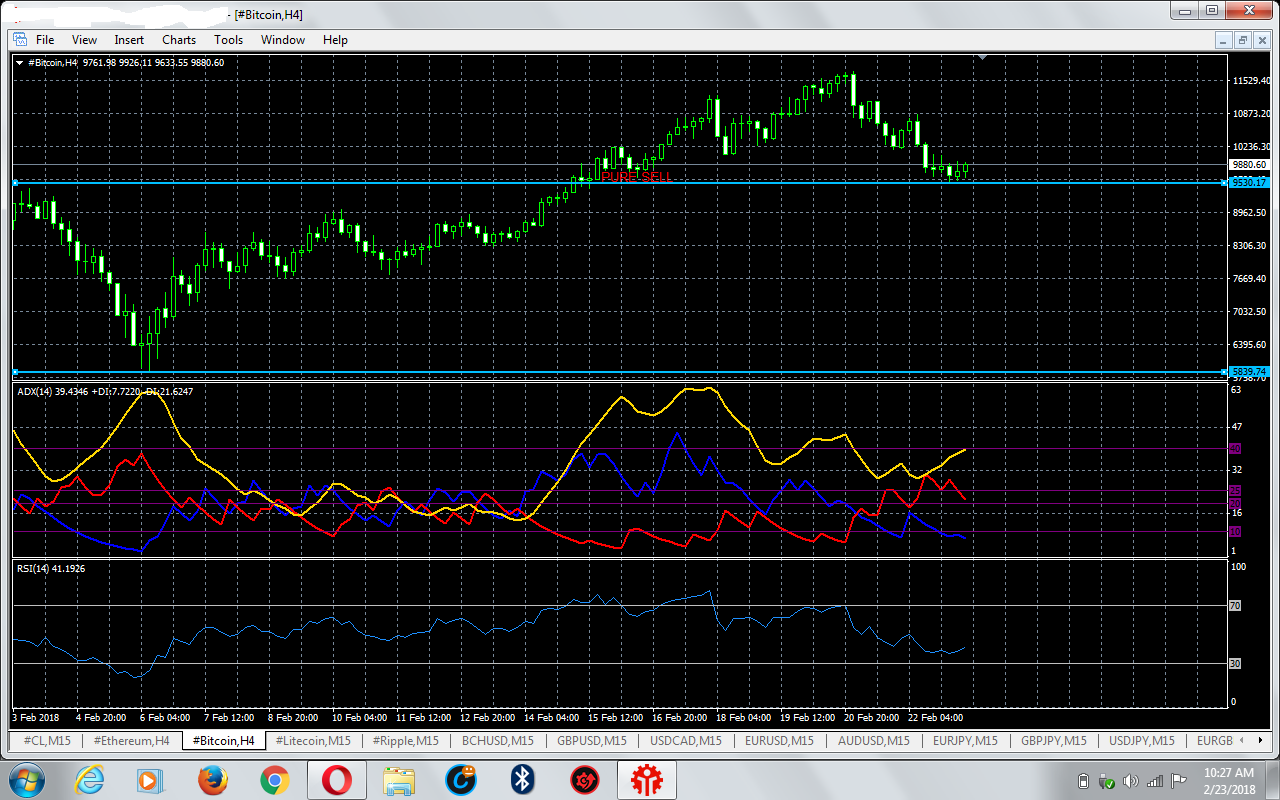1280x800 pixels.
Task: Open the orange C app on taskbar
Action: pos(462,779)
